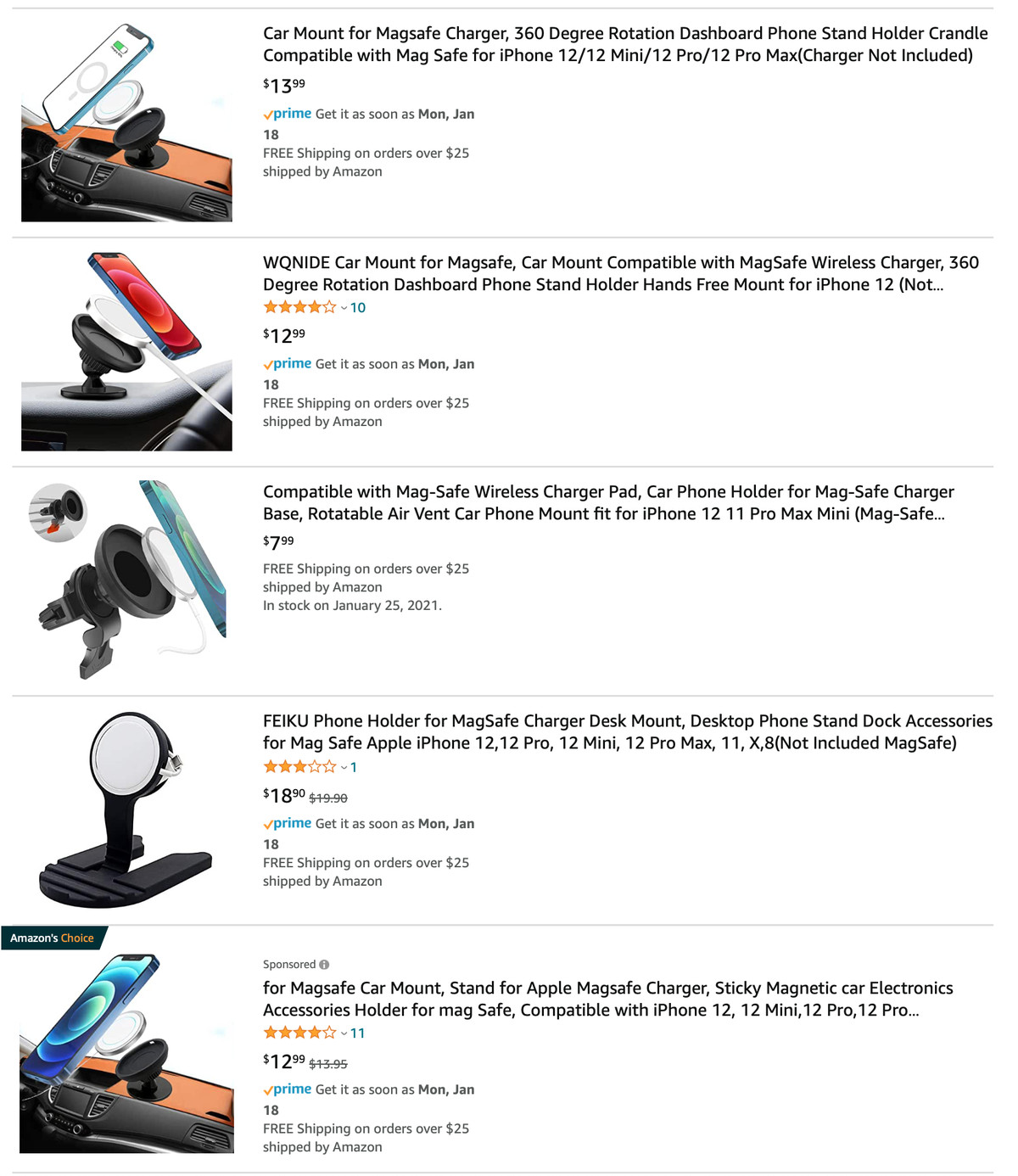The height and width of the screenshot is (1176, 1018).
Task: Click the $7.99 price
Action: (278, 541)
